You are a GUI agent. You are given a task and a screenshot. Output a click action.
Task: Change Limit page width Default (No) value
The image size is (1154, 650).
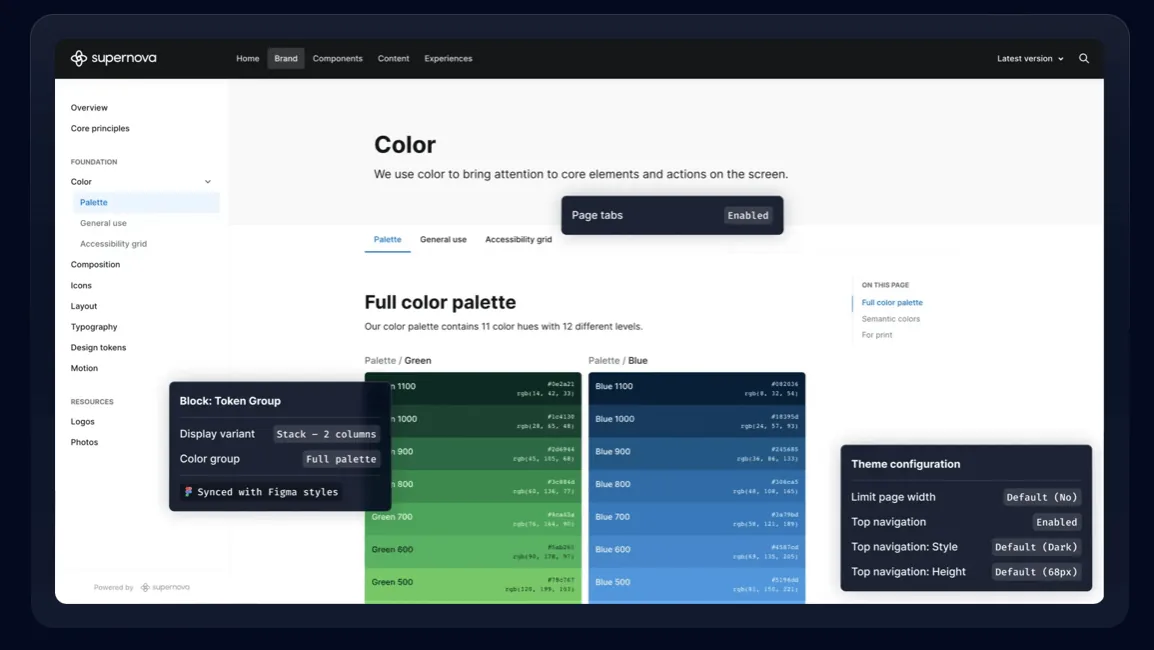click(1041, 497)
